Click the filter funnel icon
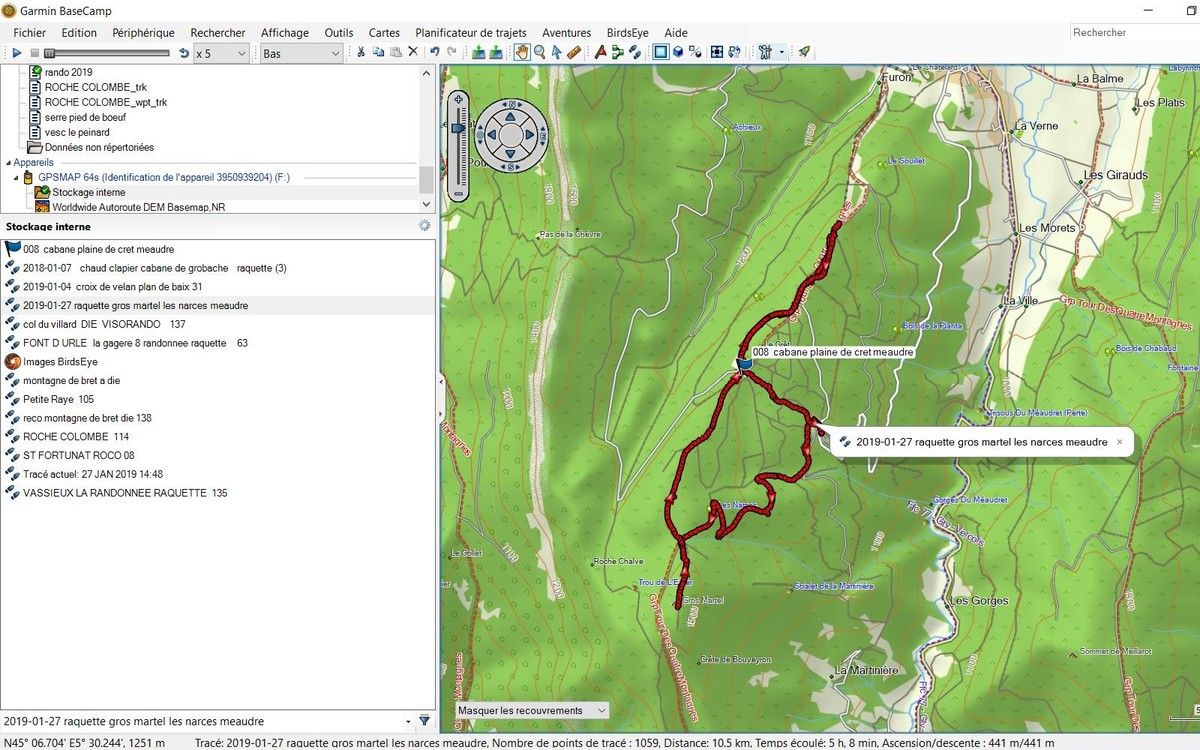1200x750 pixels. [424, 721]
